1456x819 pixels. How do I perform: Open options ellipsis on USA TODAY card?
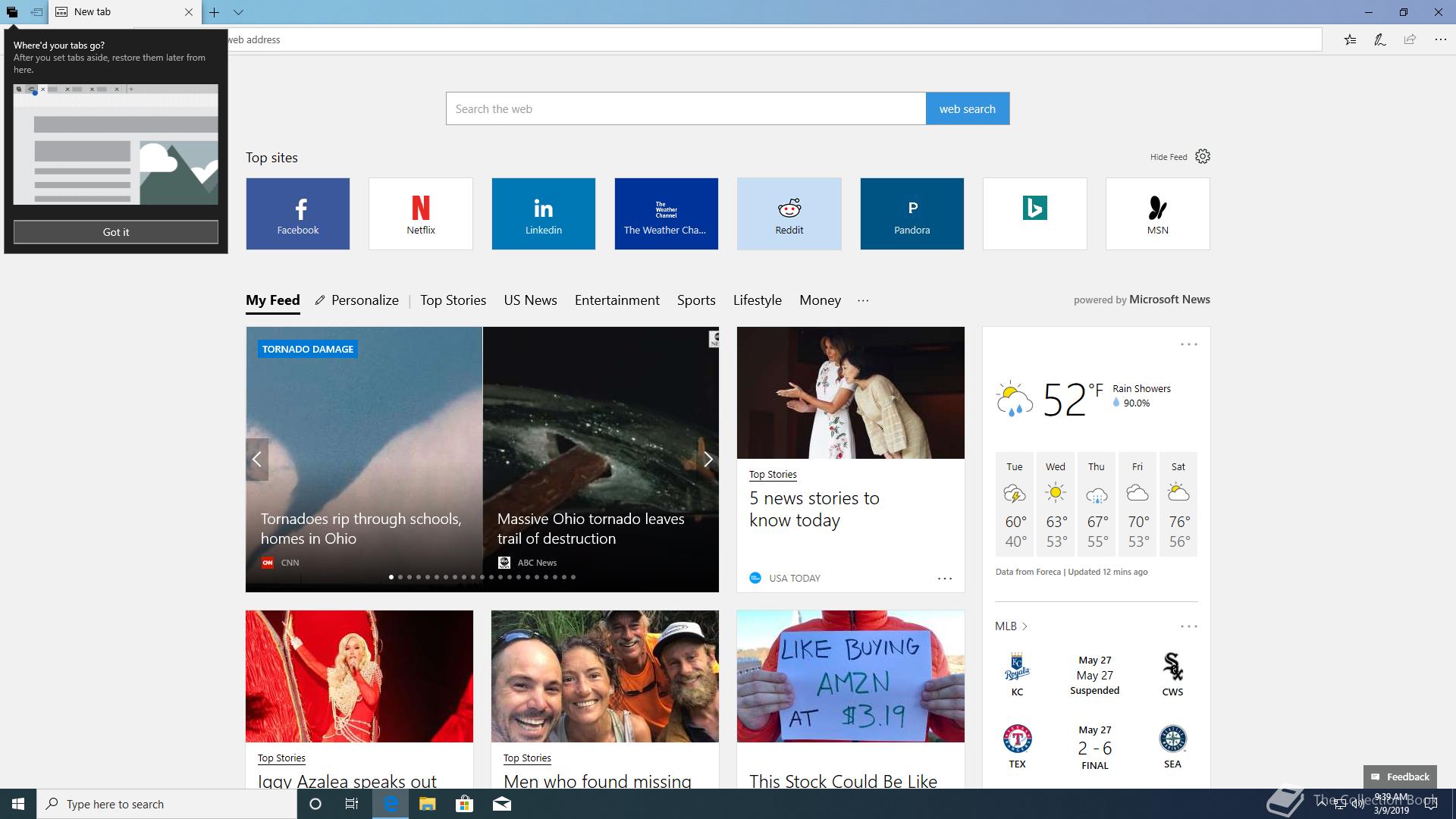(945, 579)
